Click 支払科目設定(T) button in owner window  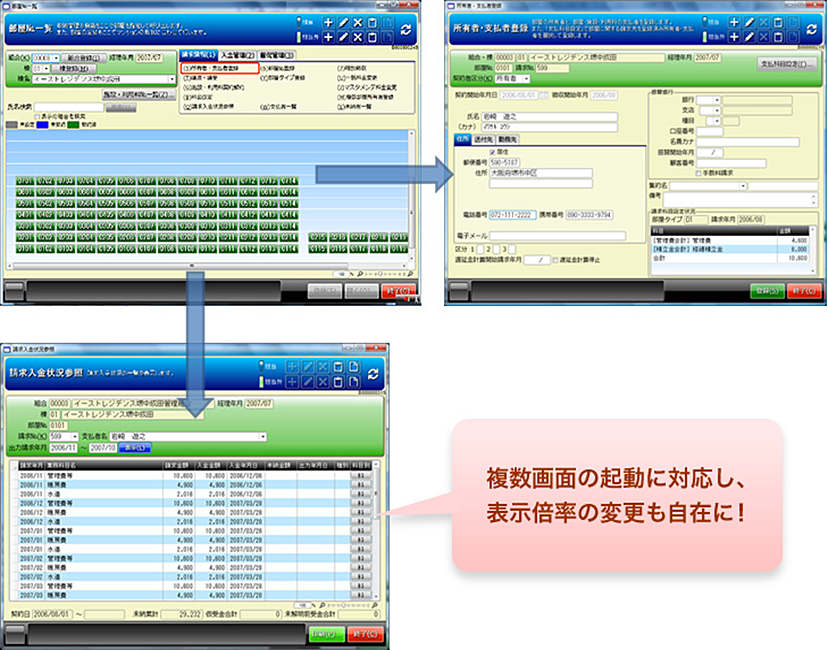coord(787,64)
